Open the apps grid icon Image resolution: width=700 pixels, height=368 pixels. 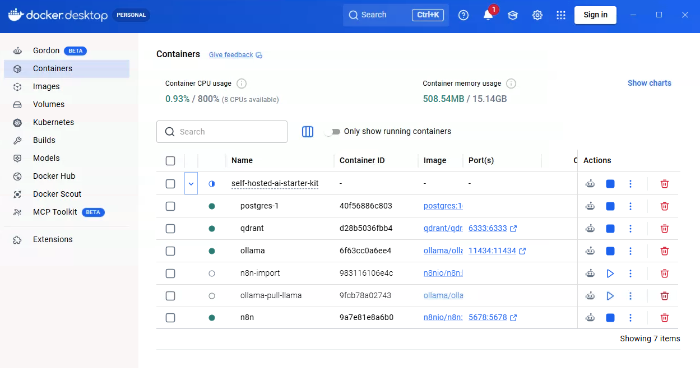pos(561,15)
